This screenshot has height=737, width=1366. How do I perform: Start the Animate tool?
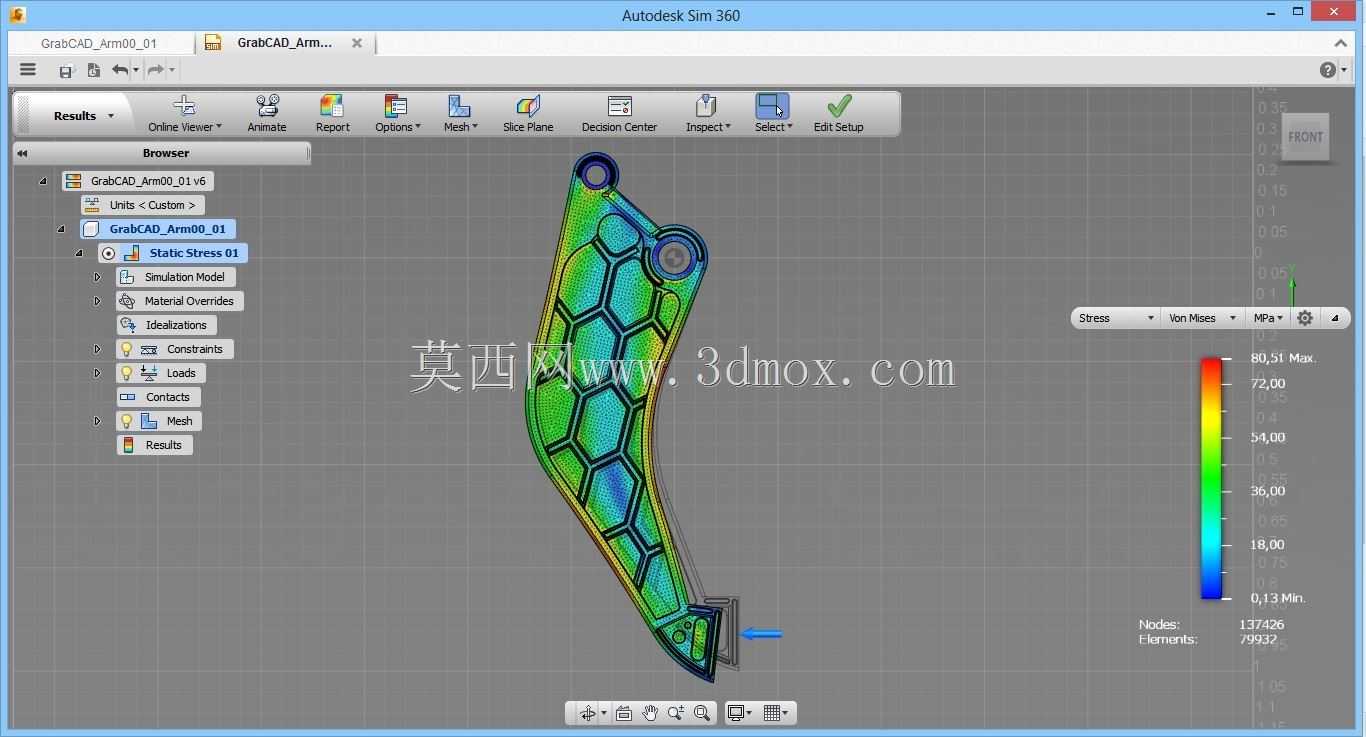click(267, 114)
